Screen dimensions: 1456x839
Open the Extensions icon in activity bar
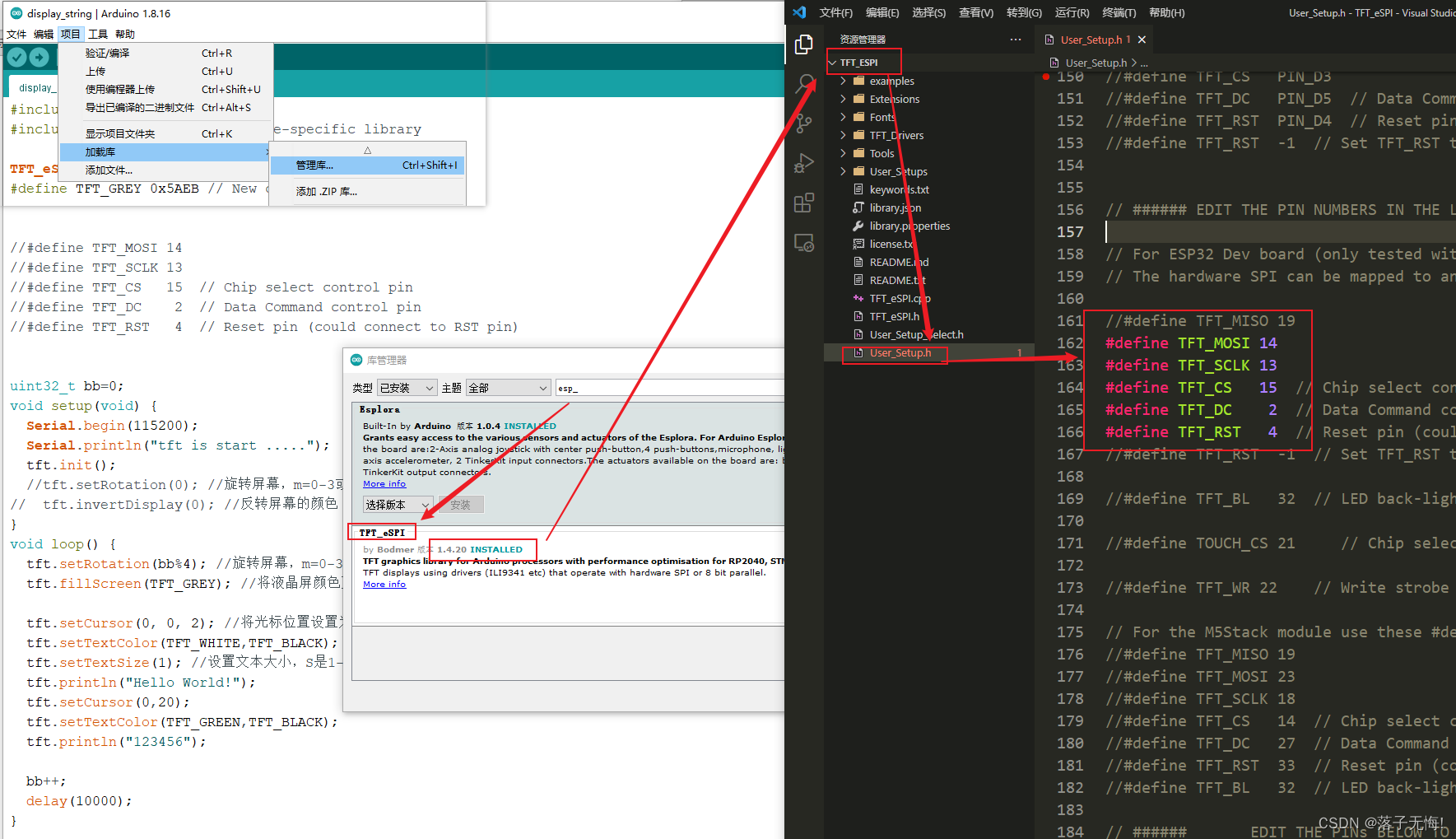804,203
